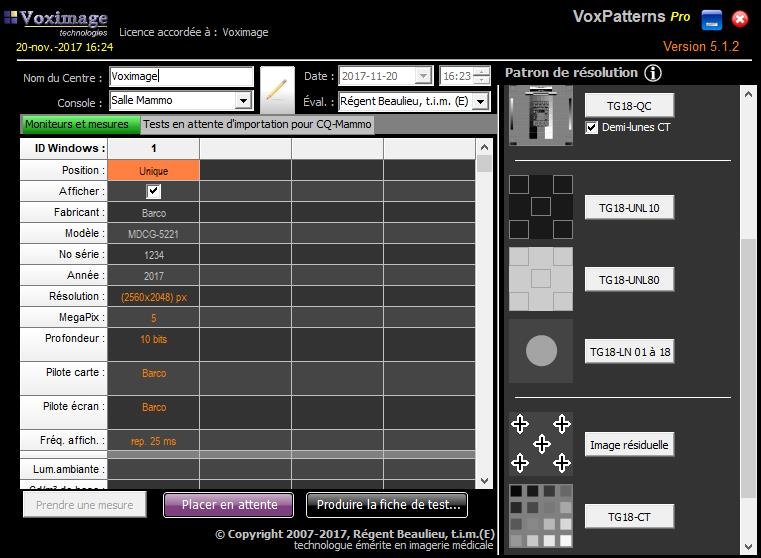Click the Modèle cell 'MDCG-5221'
Viewport: 761px width, 558px height.
[153, 234]
